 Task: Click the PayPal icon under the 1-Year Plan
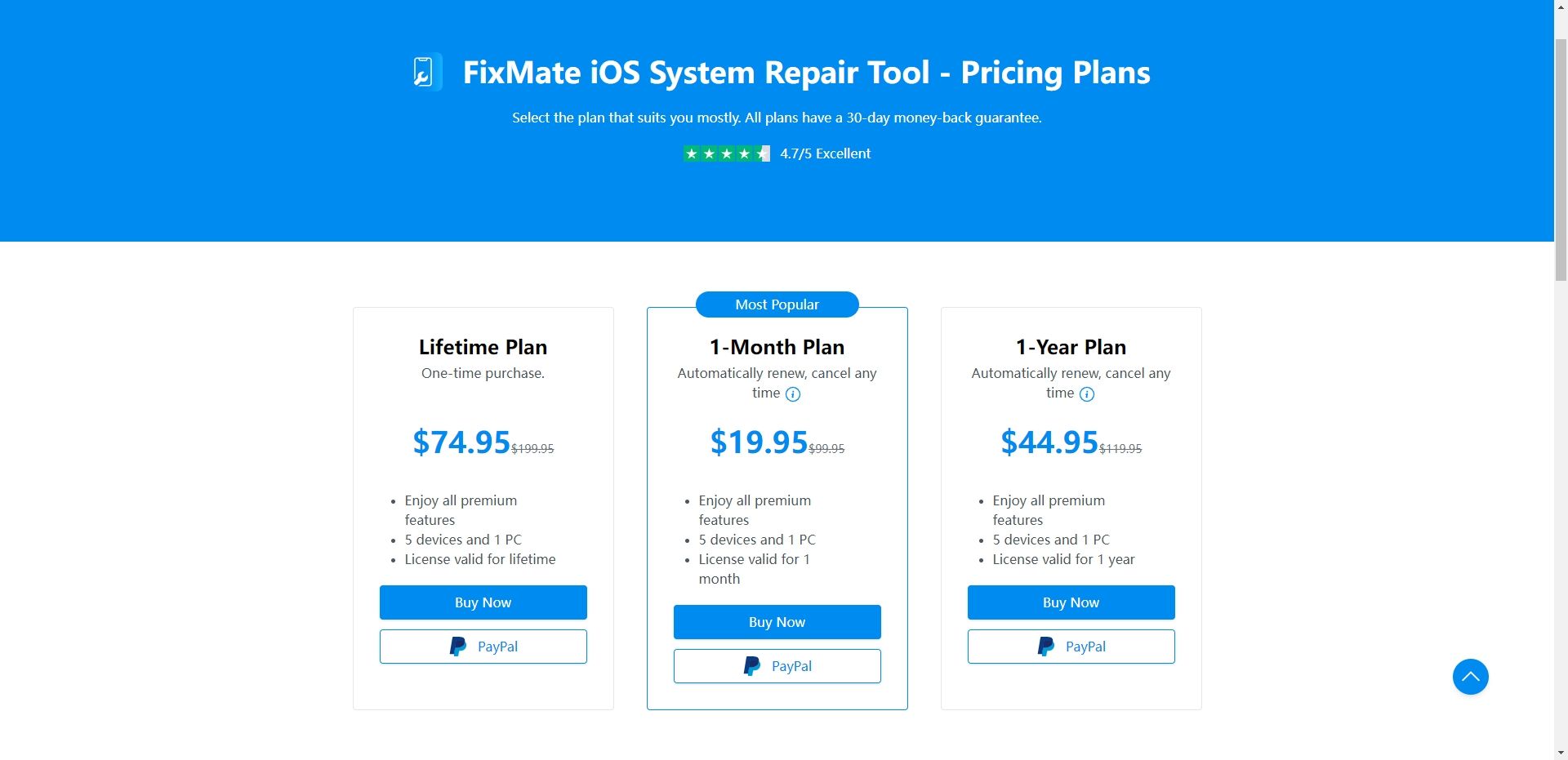pyautogui.click(x=1046, y=646)
